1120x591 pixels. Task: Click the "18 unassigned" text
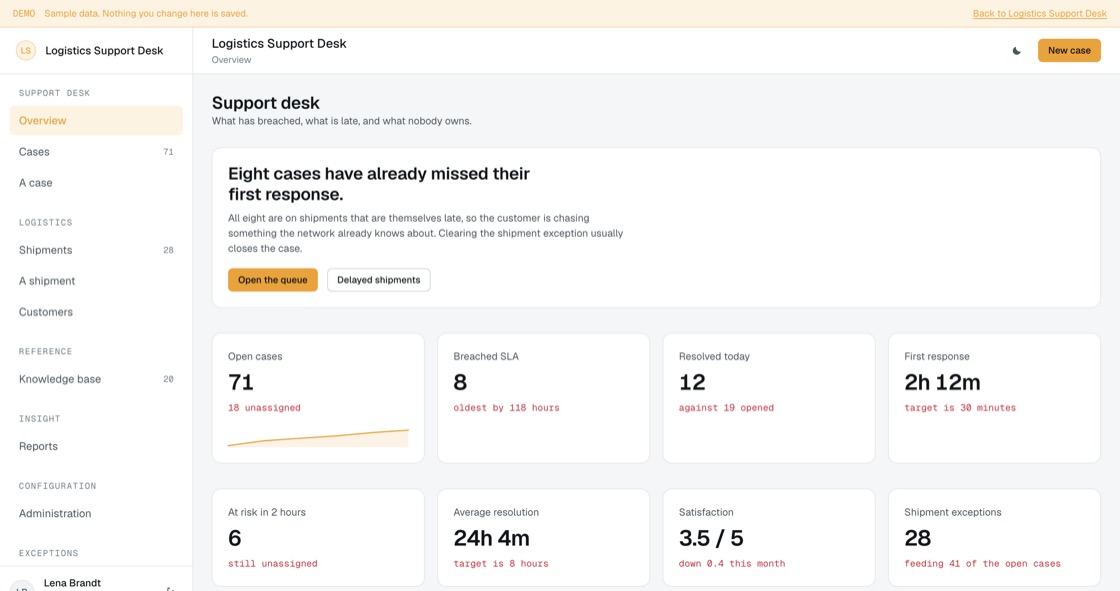click(x=264, y=408)
